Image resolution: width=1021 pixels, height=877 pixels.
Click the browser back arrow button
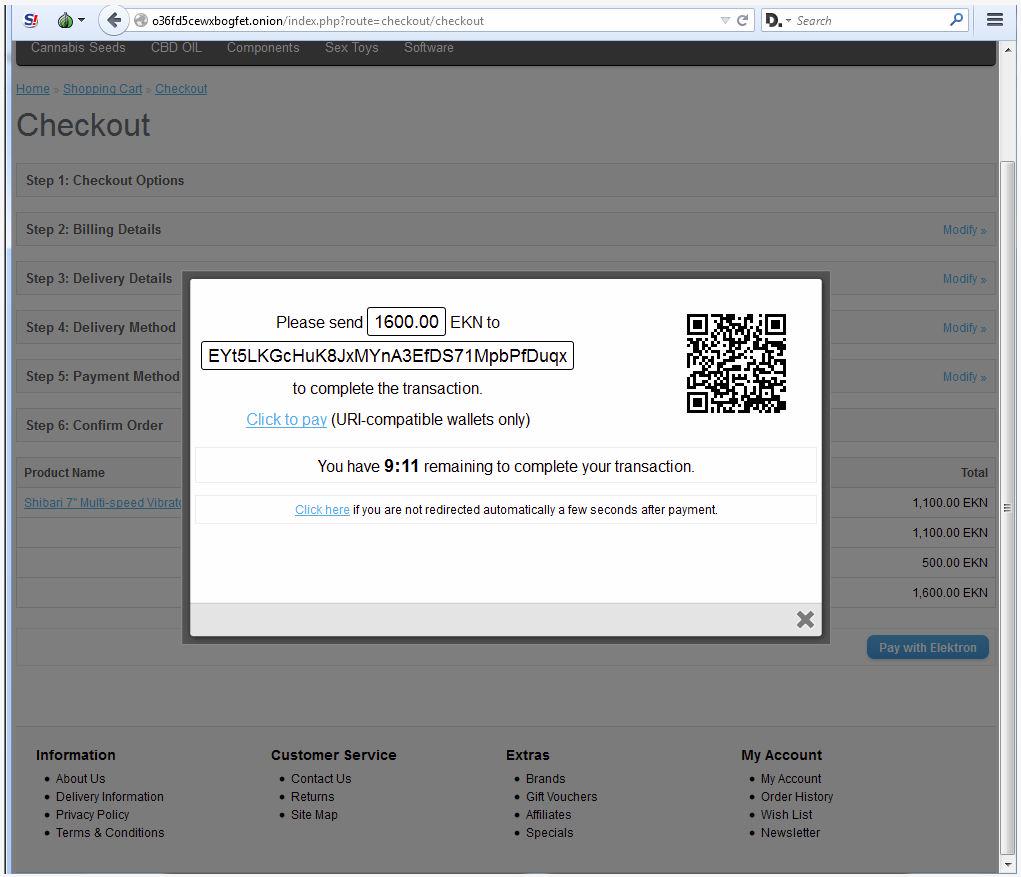click(113, 20)
